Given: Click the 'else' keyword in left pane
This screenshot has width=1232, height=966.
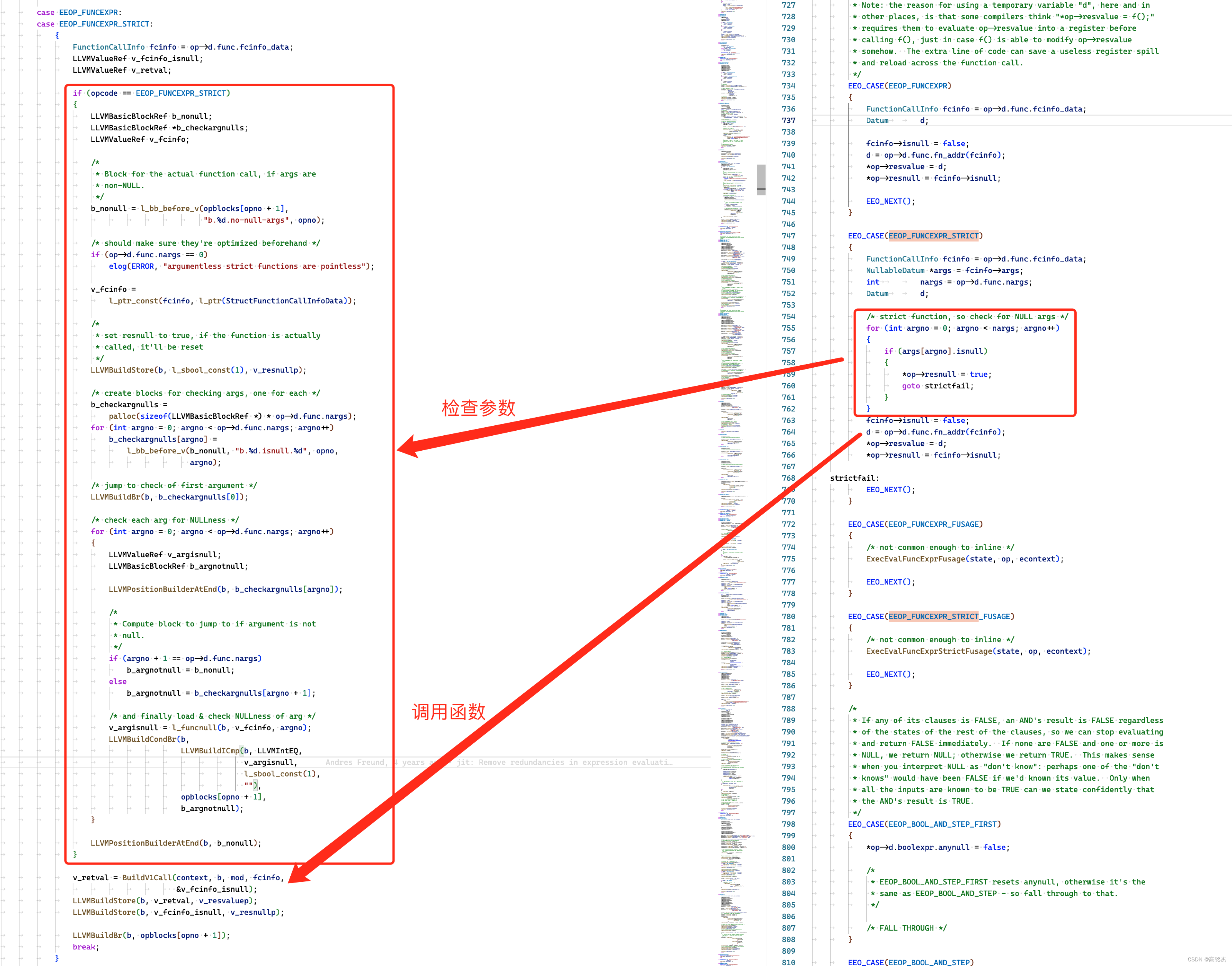Looking at the screenshot, I should pos(118,681).
